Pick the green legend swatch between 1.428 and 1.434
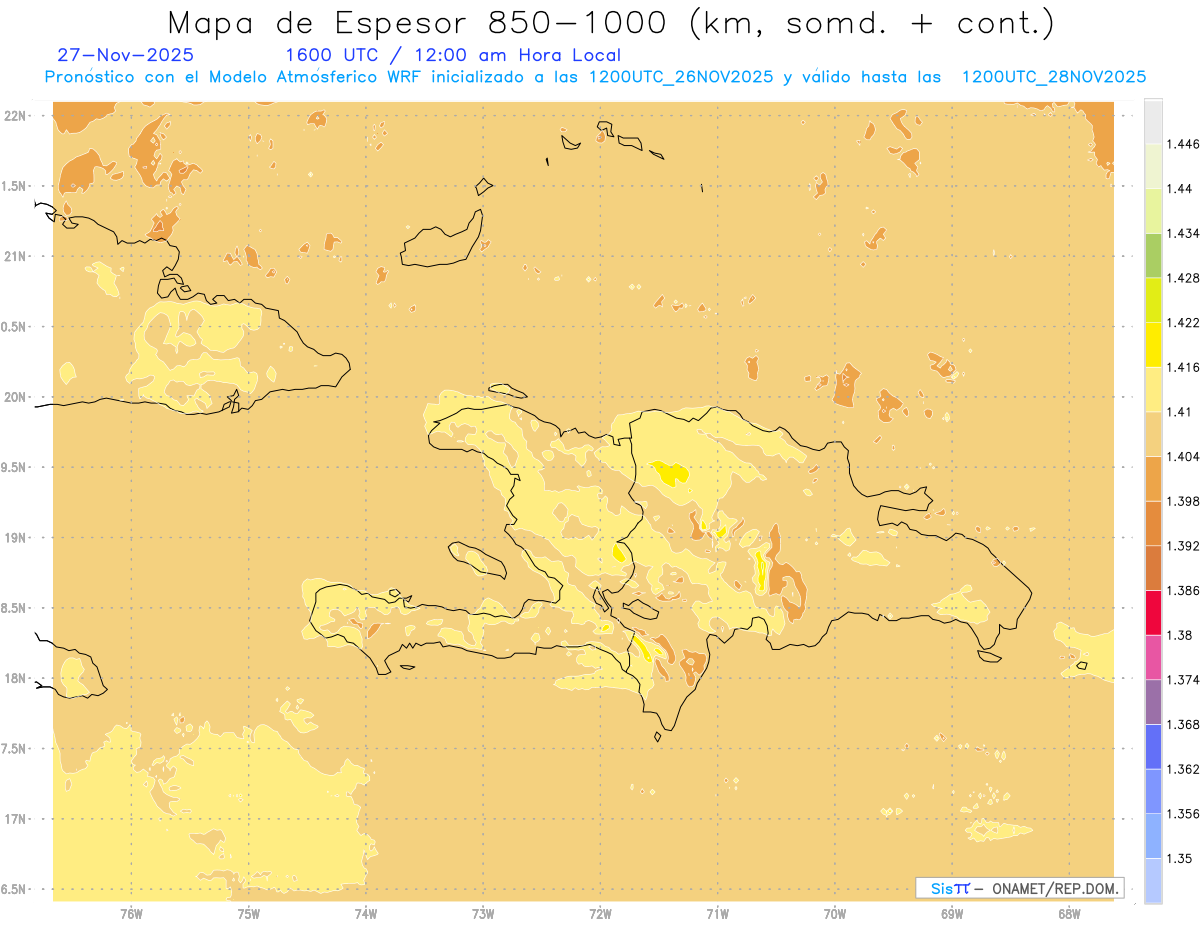The image size is (1200, 927). [1153, 255]
